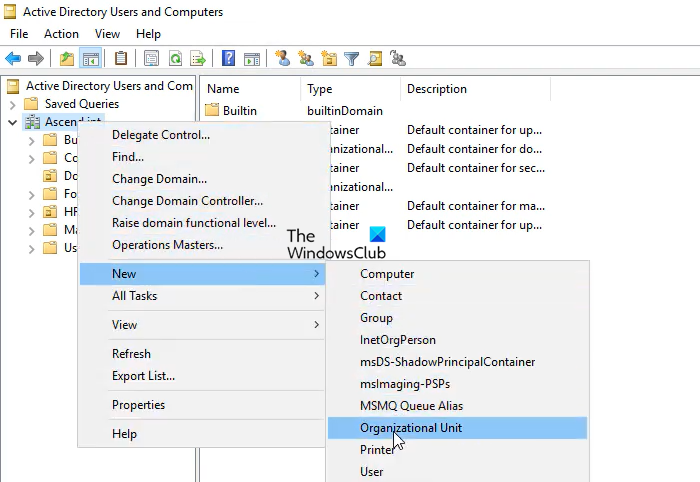Click the Add to group toolbar icon
This screenshot has width=700, height=482.
point(397,58)
